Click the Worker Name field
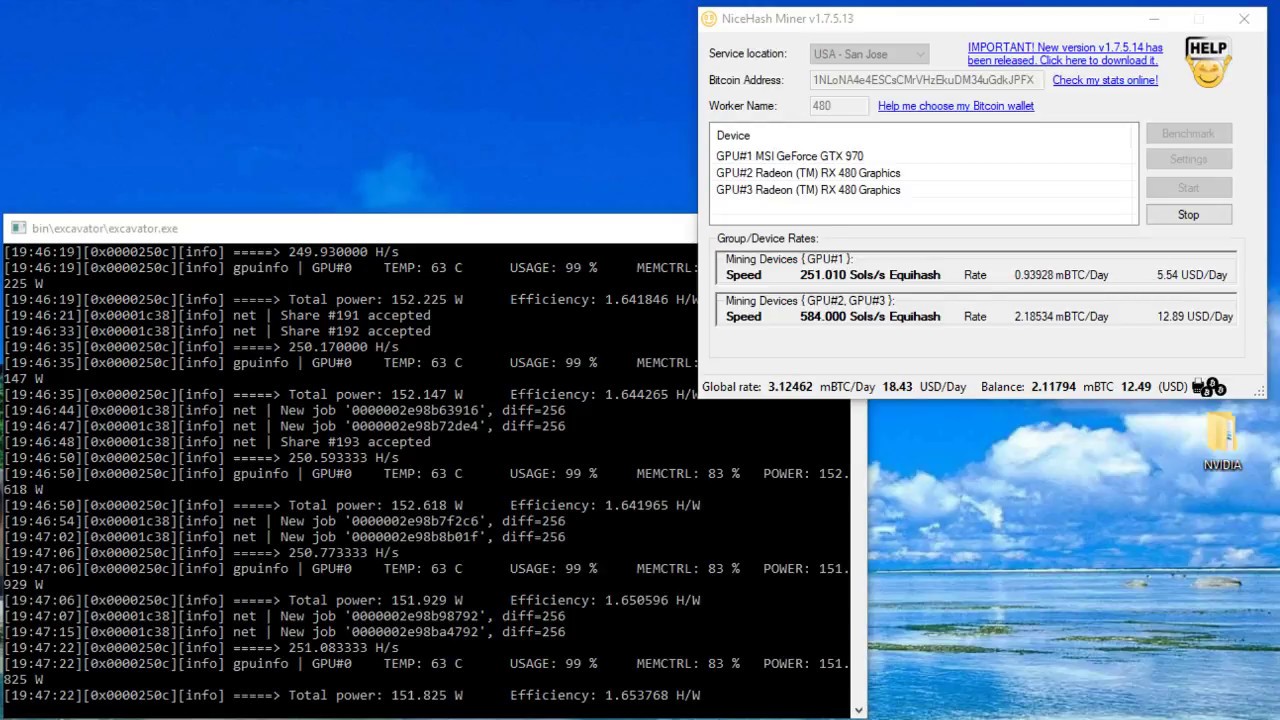 click(x=839, y=106)
